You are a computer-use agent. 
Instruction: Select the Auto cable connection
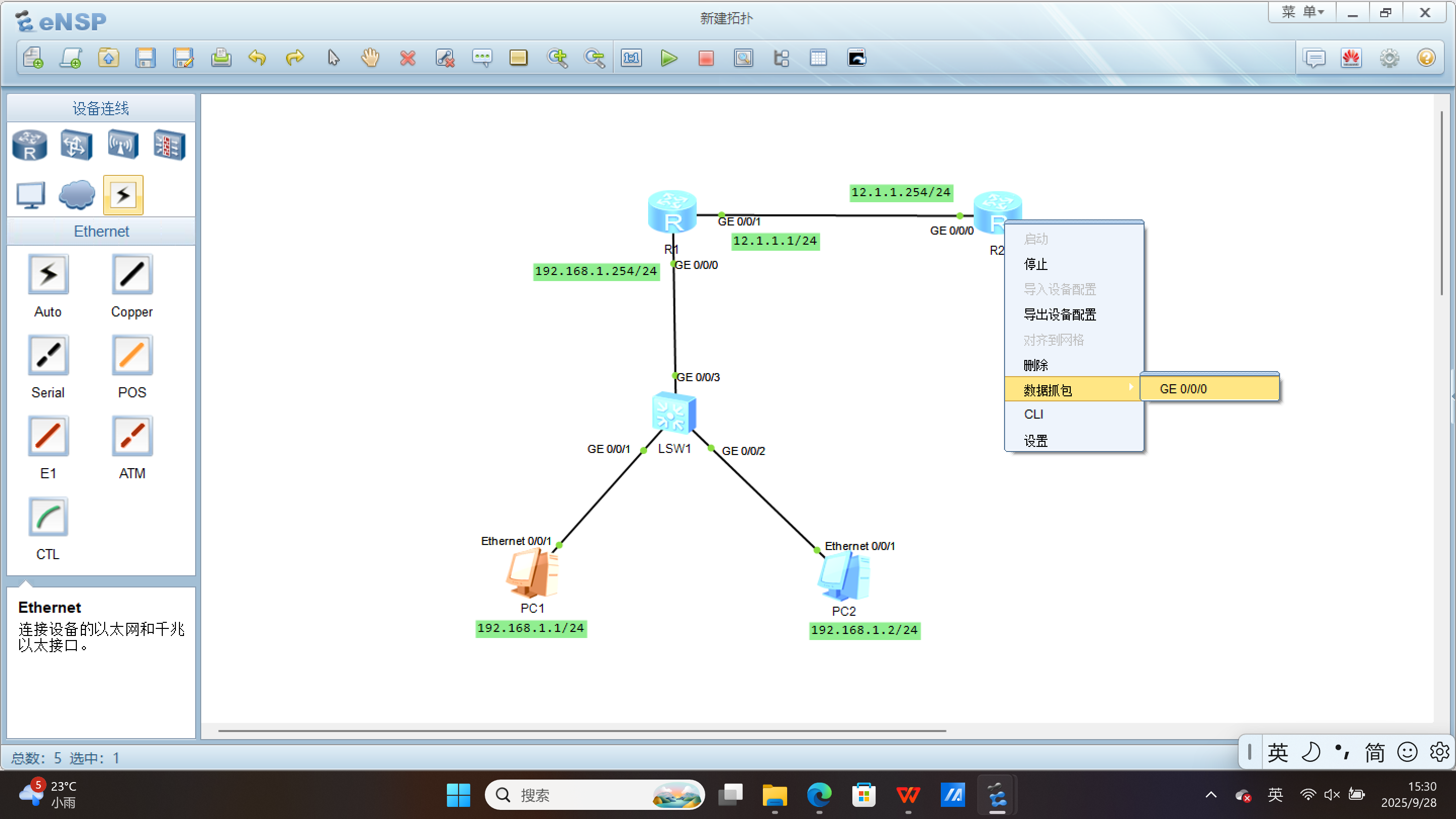pos(48,275)
